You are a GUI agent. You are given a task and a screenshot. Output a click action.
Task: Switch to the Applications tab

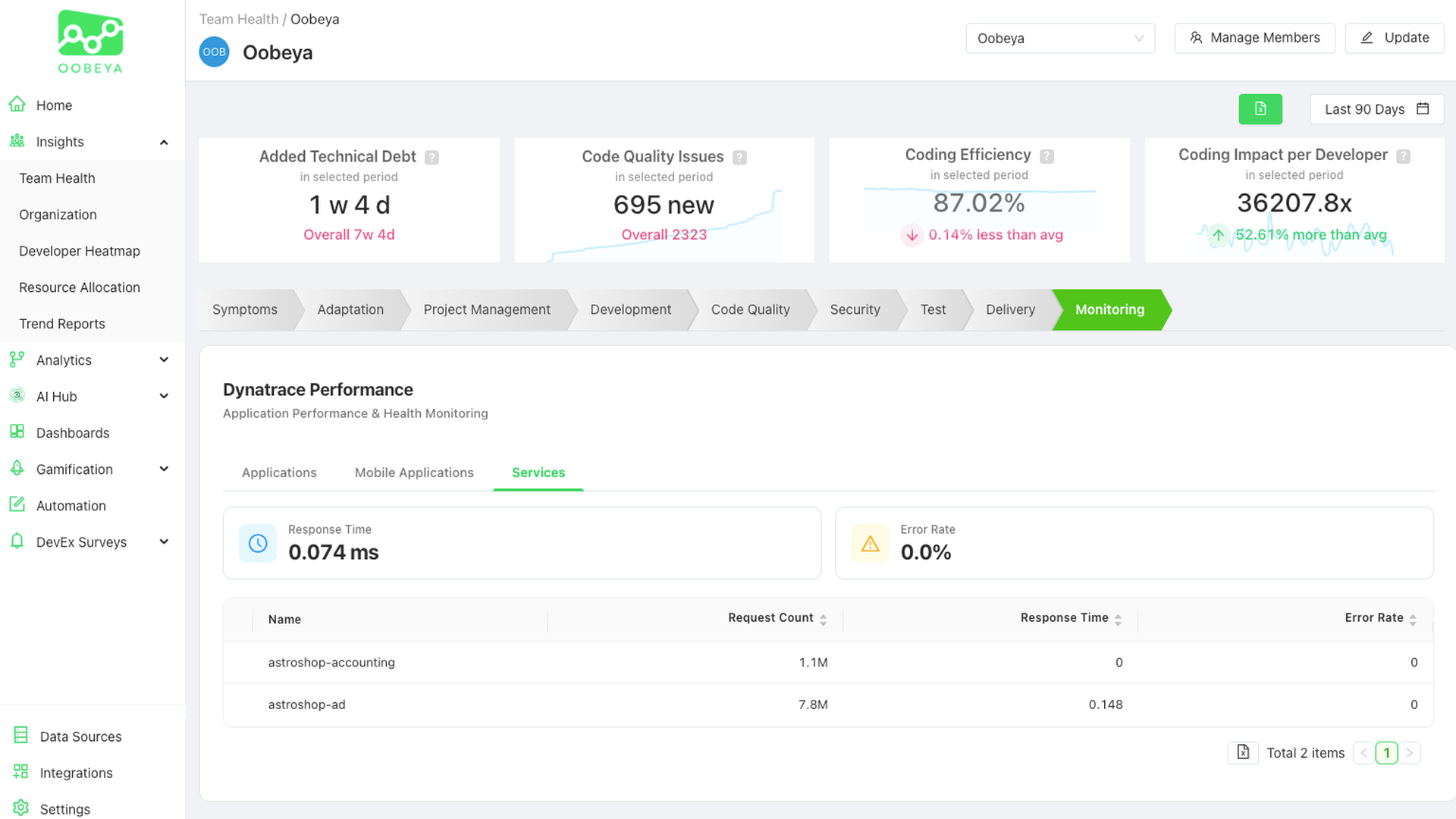click(x=279, y=472)
